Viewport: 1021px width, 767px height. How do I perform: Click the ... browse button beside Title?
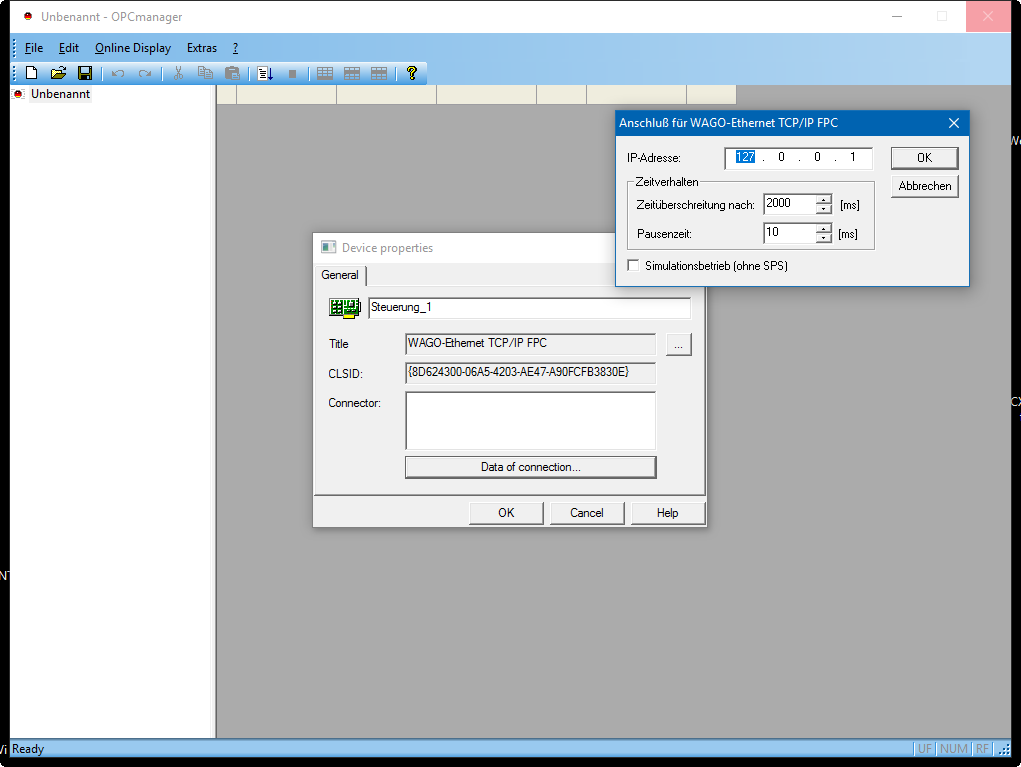point(678,344)
